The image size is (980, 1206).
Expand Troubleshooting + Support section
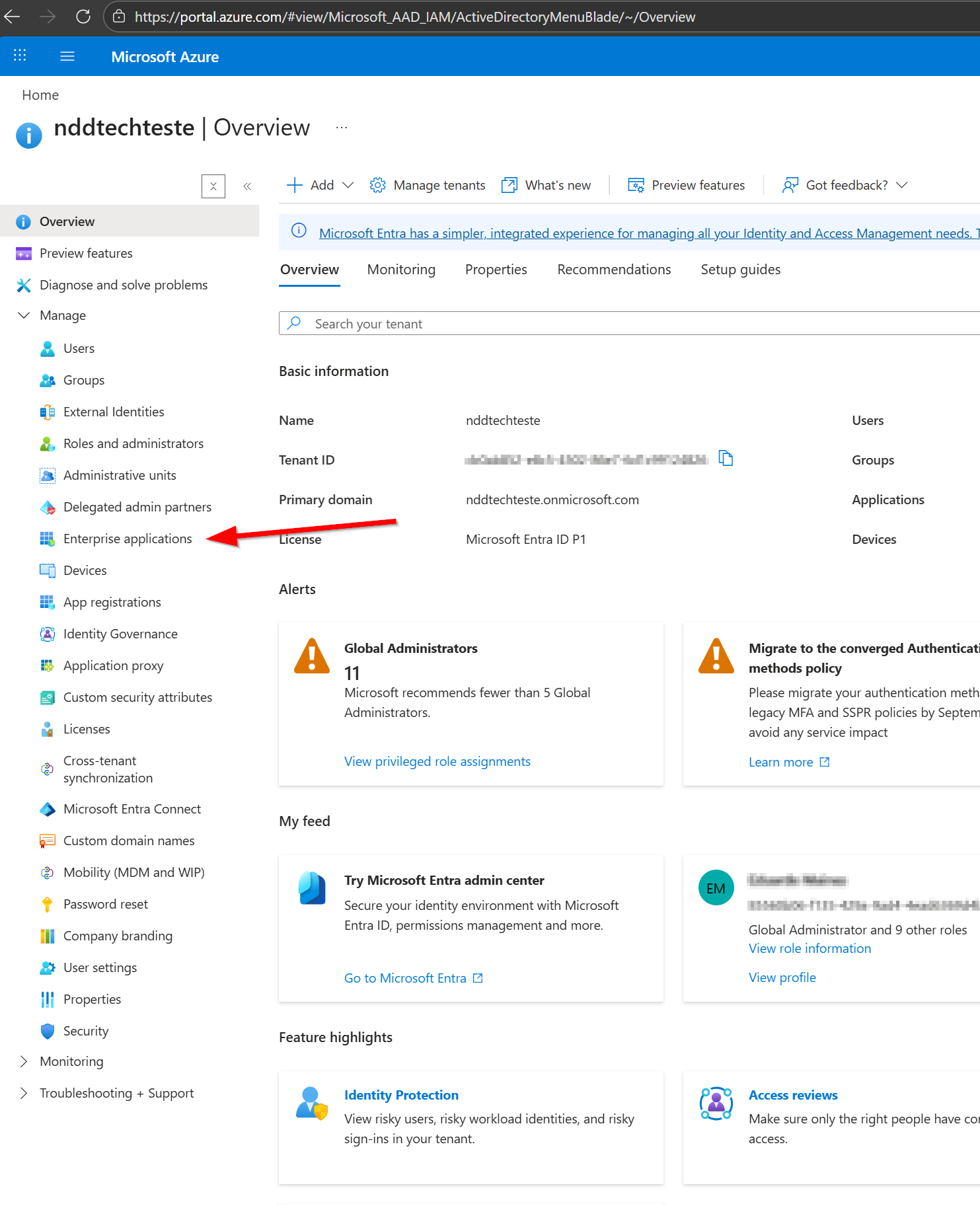pos(24,1093)
